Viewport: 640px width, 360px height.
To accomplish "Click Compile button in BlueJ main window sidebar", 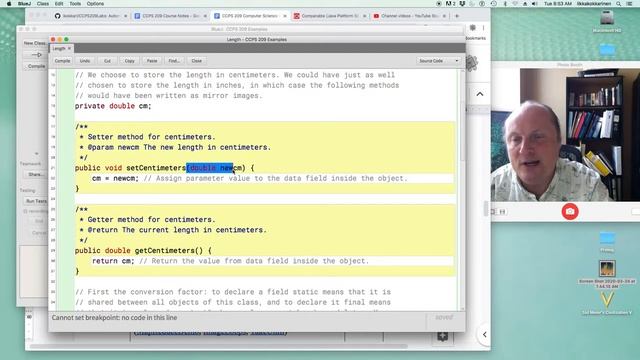I will [36, 66].
